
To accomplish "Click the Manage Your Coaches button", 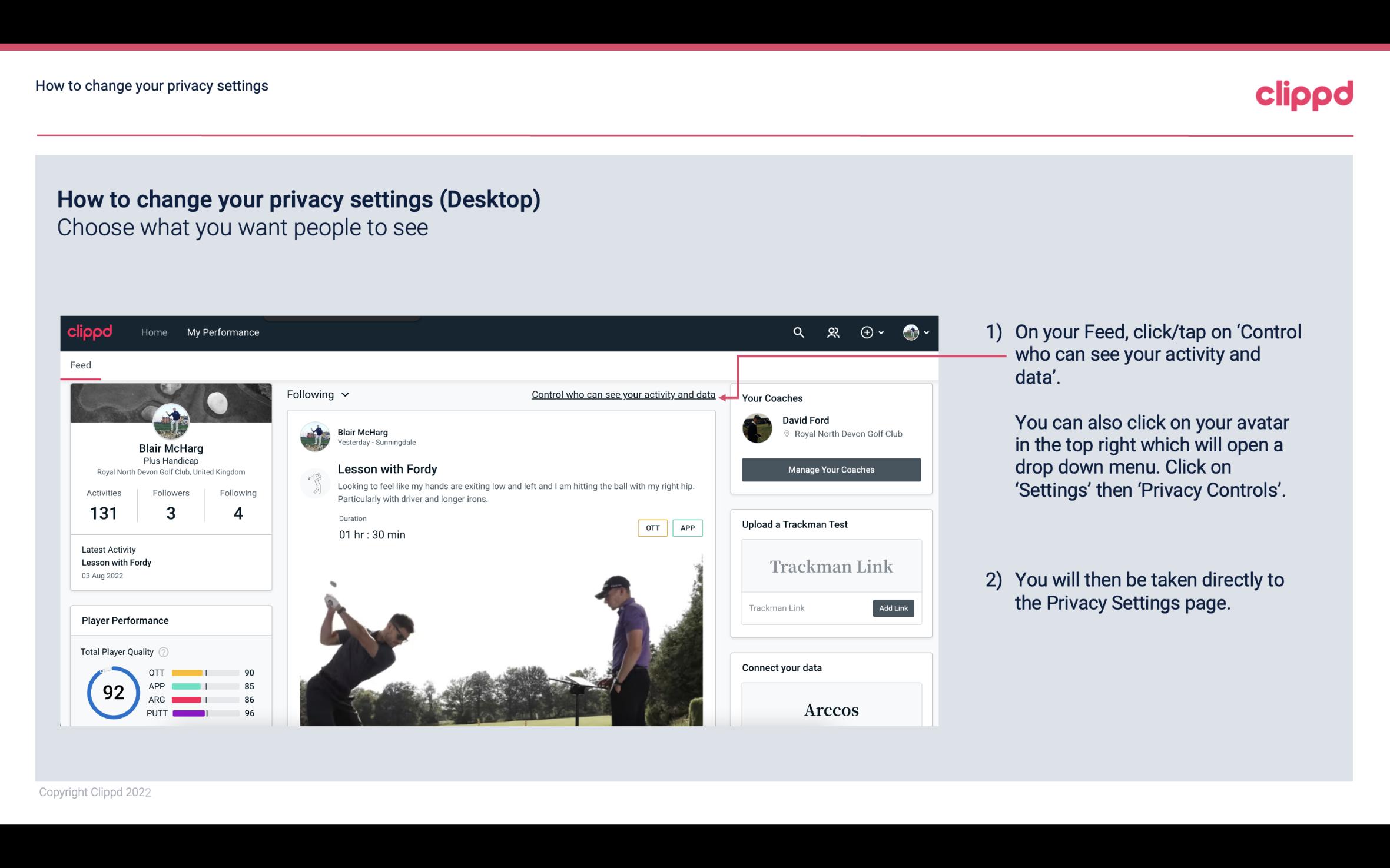I will (830, 469).
